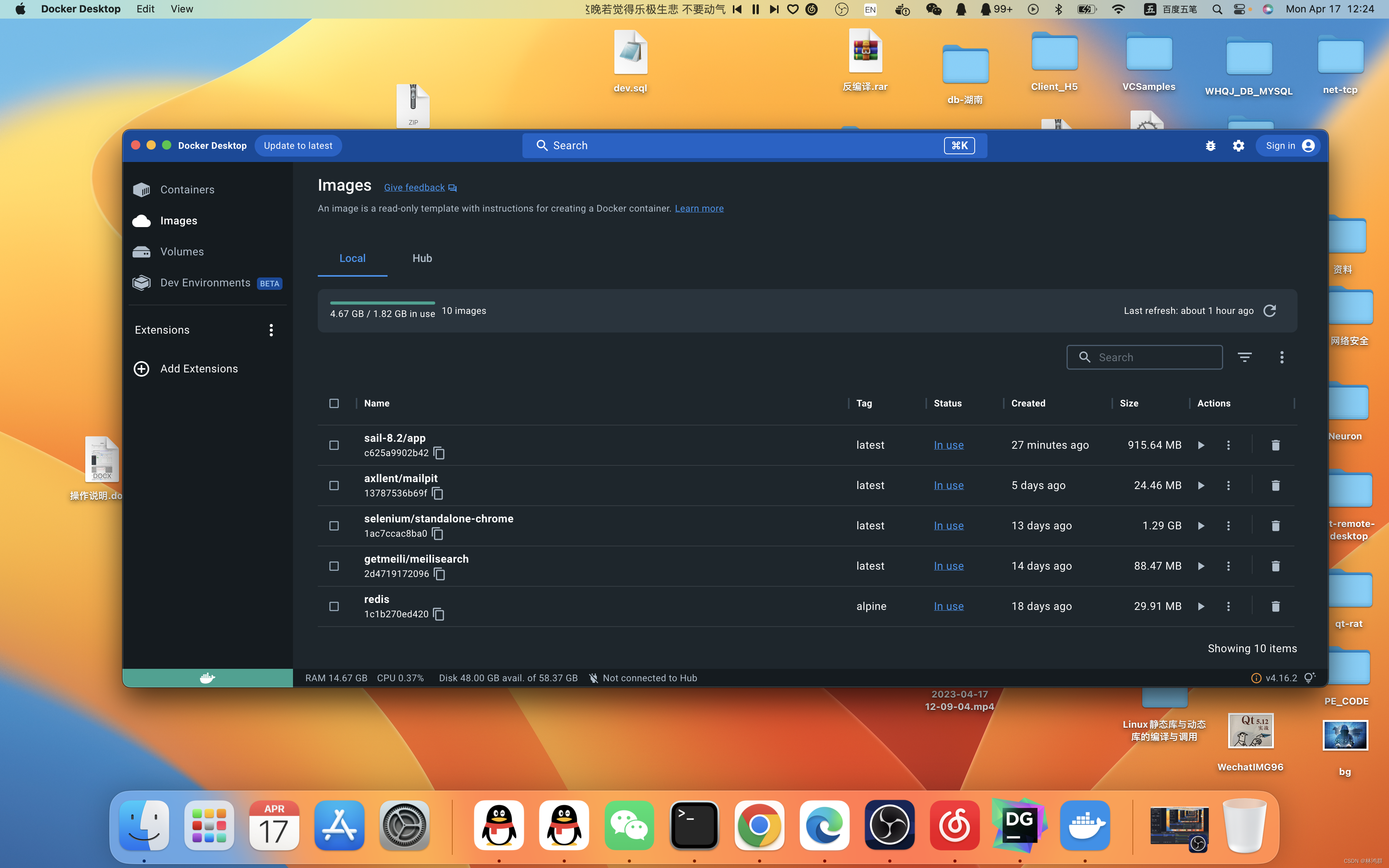Open the Learn more link
1389x868 pixels.
pos(698,208)
